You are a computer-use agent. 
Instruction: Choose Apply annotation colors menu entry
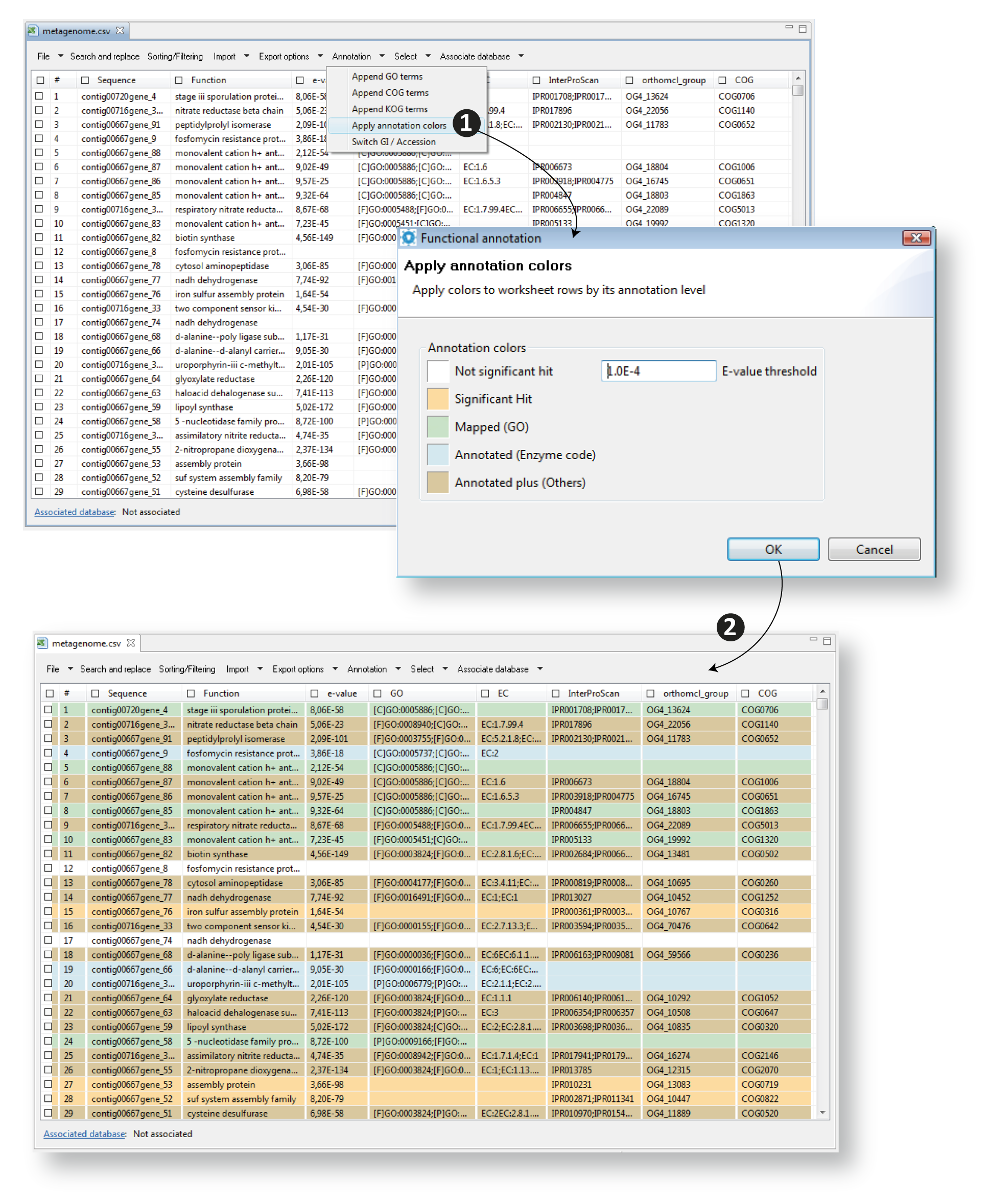[x=399, y=125]
